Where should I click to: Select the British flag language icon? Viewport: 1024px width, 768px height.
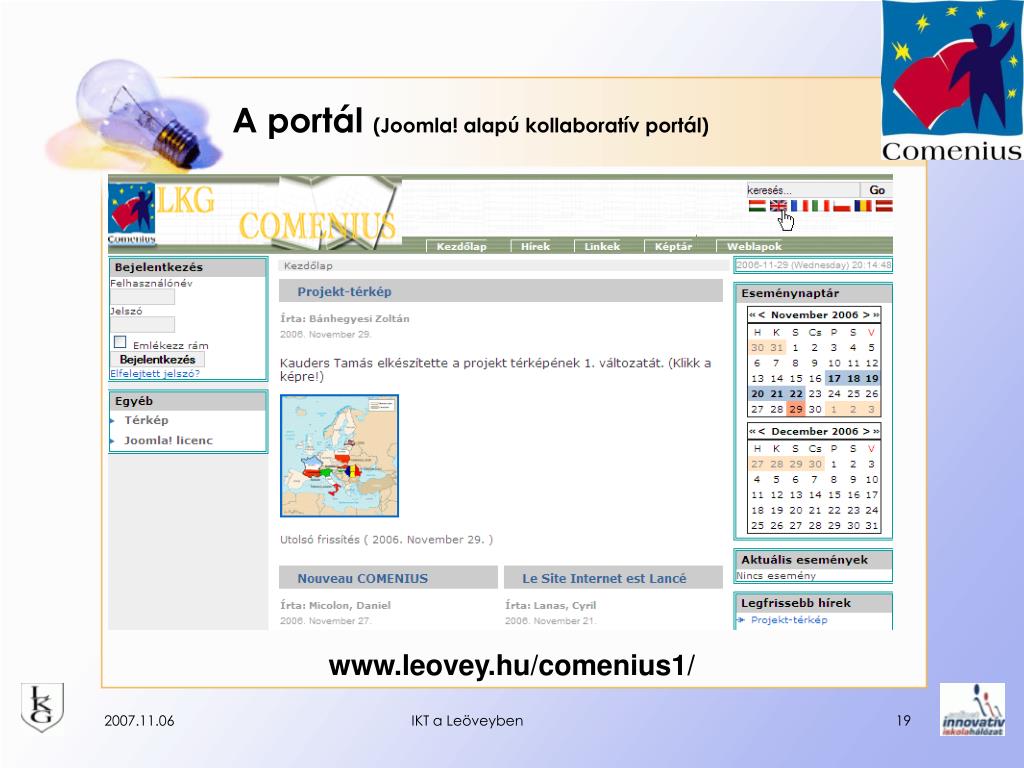(778, 206)
